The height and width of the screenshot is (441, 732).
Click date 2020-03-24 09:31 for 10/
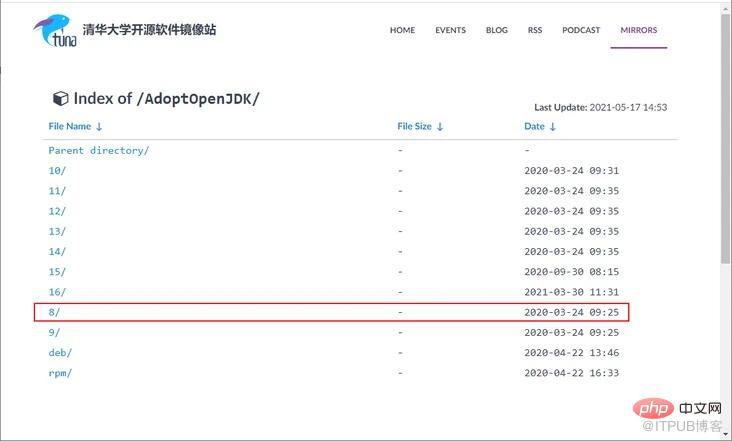(x=571, y=171)
